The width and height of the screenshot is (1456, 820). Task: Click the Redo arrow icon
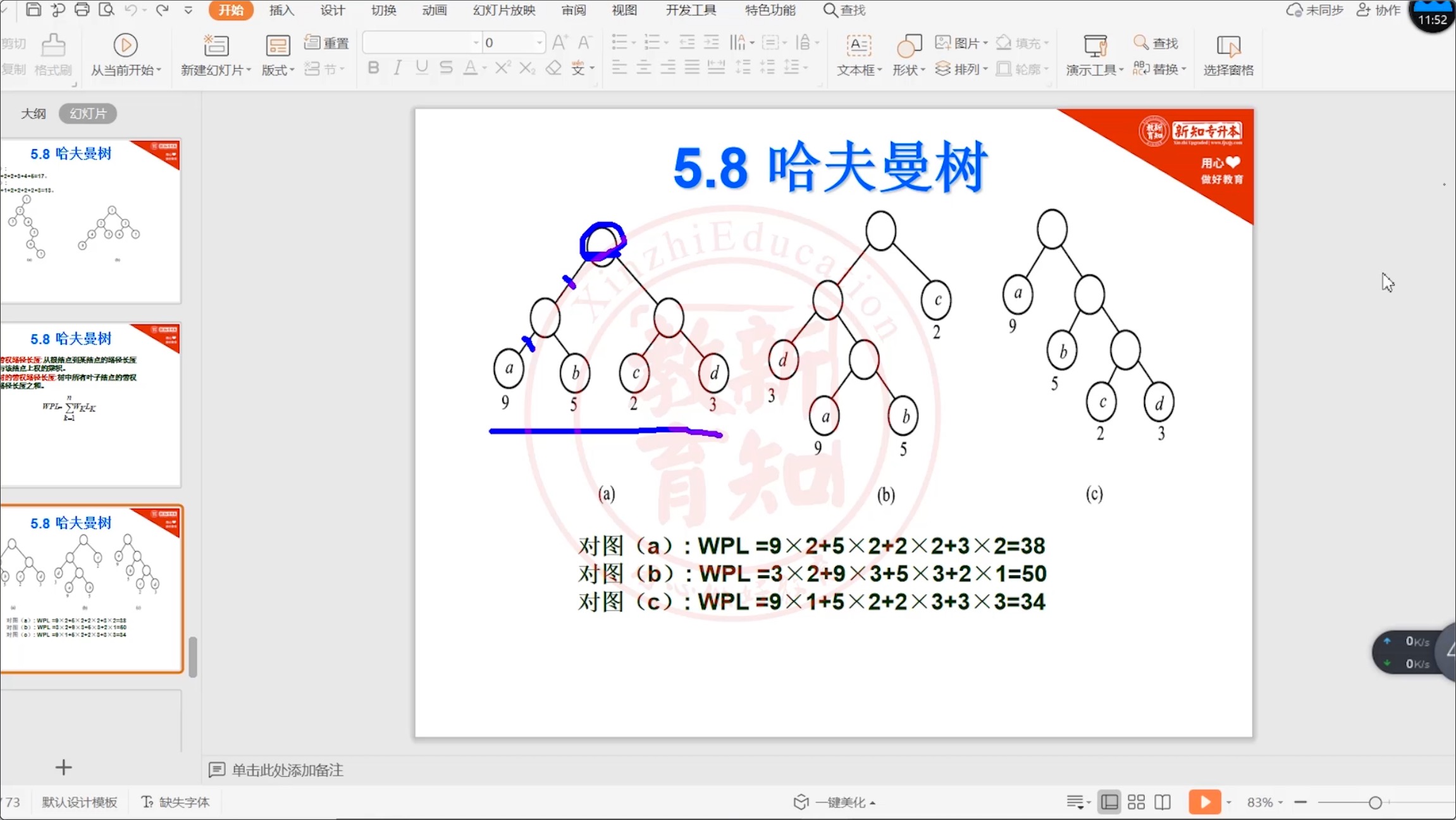(x=163, y=9)
